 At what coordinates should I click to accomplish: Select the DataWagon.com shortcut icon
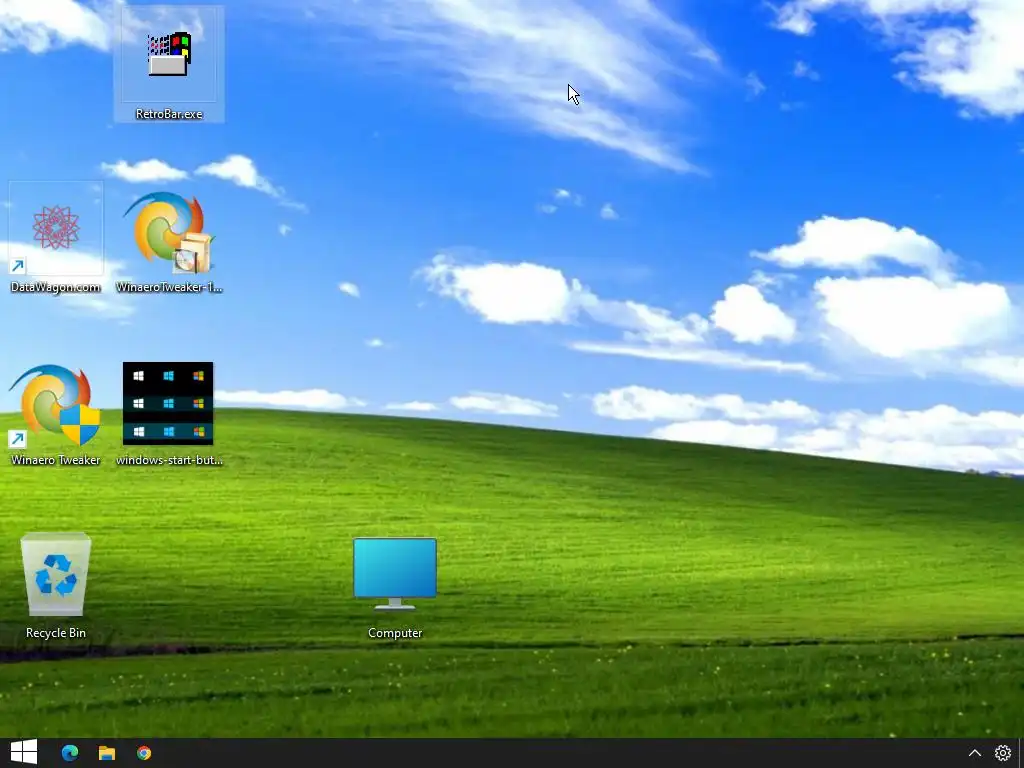tap(56, 228)
